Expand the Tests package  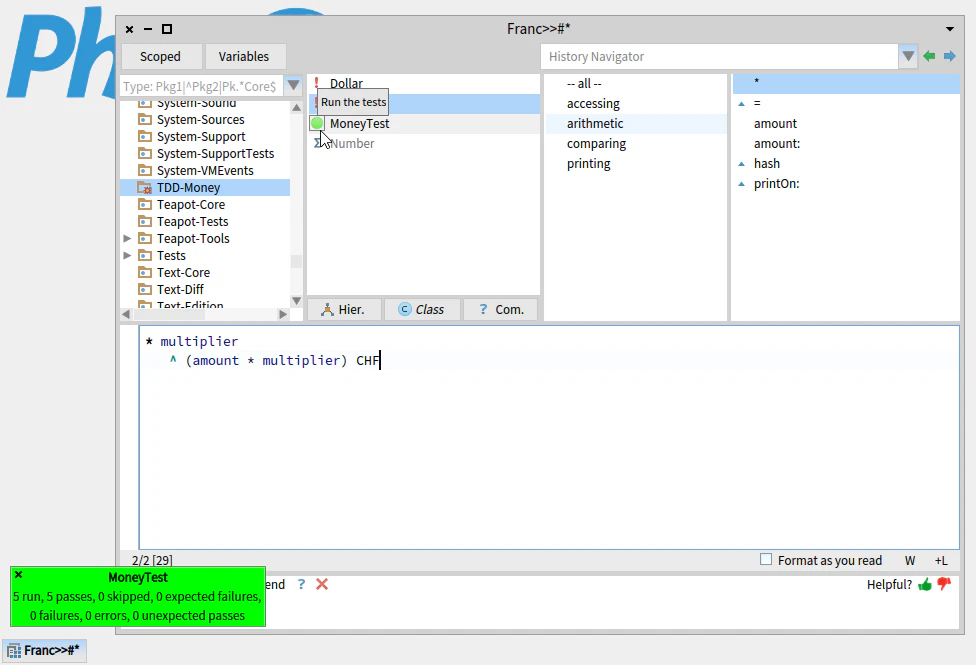tap(127, 255)
